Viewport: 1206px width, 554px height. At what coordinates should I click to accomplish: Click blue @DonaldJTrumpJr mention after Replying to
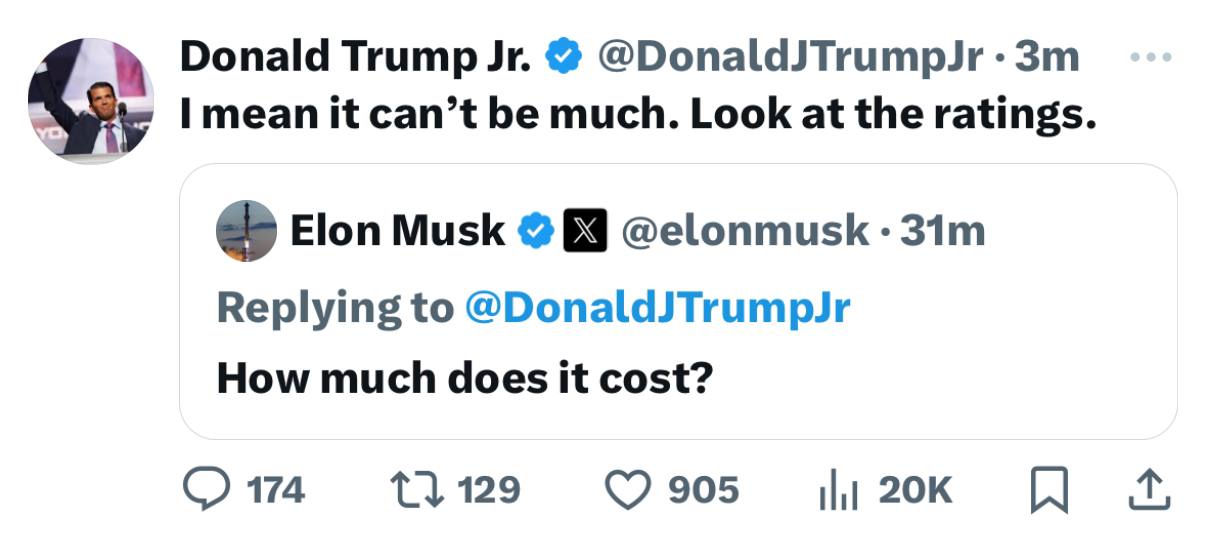click(x=657, y=307)
